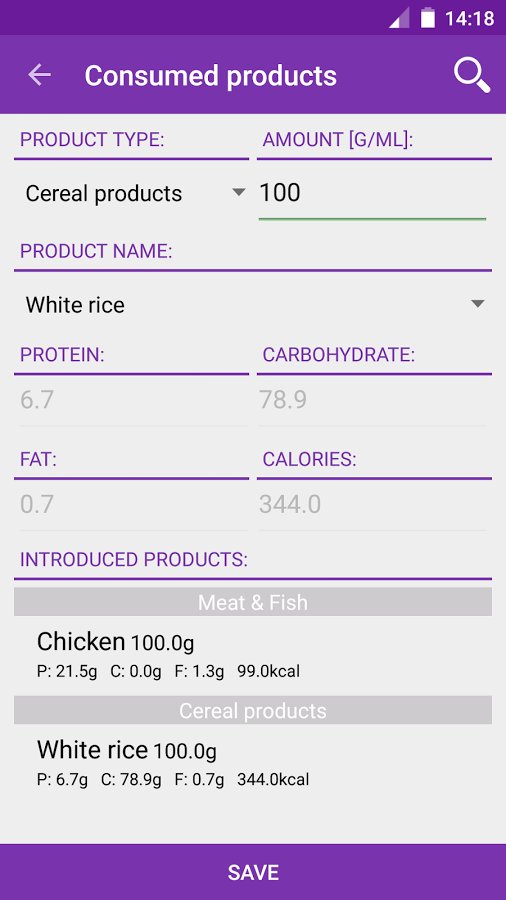Viewport: 506px width, 900px height.
Task: Tap the signal strength icon
Action: tap(399, 18)
